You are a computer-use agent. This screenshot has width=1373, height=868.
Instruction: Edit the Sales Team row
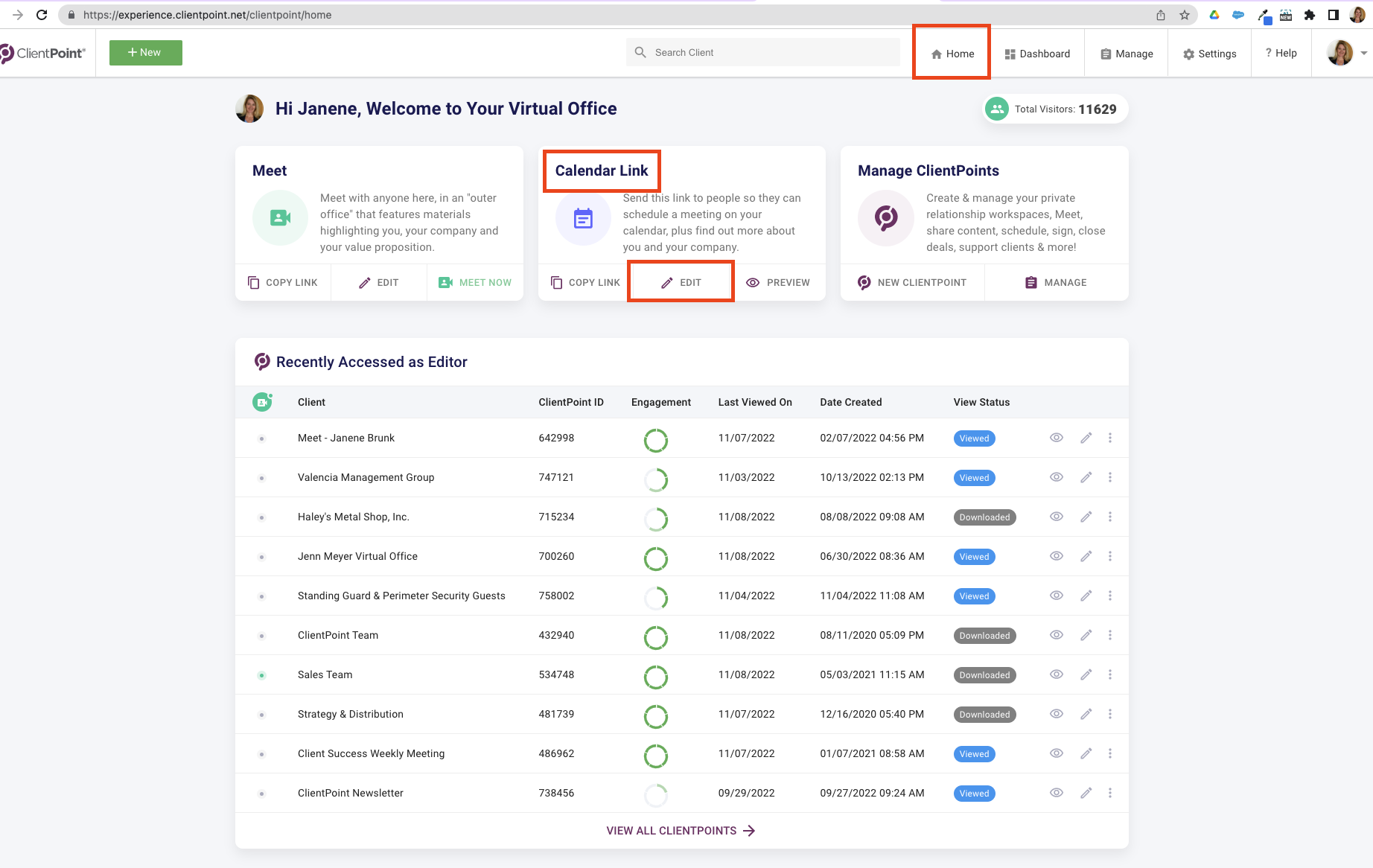point(1086,674)
